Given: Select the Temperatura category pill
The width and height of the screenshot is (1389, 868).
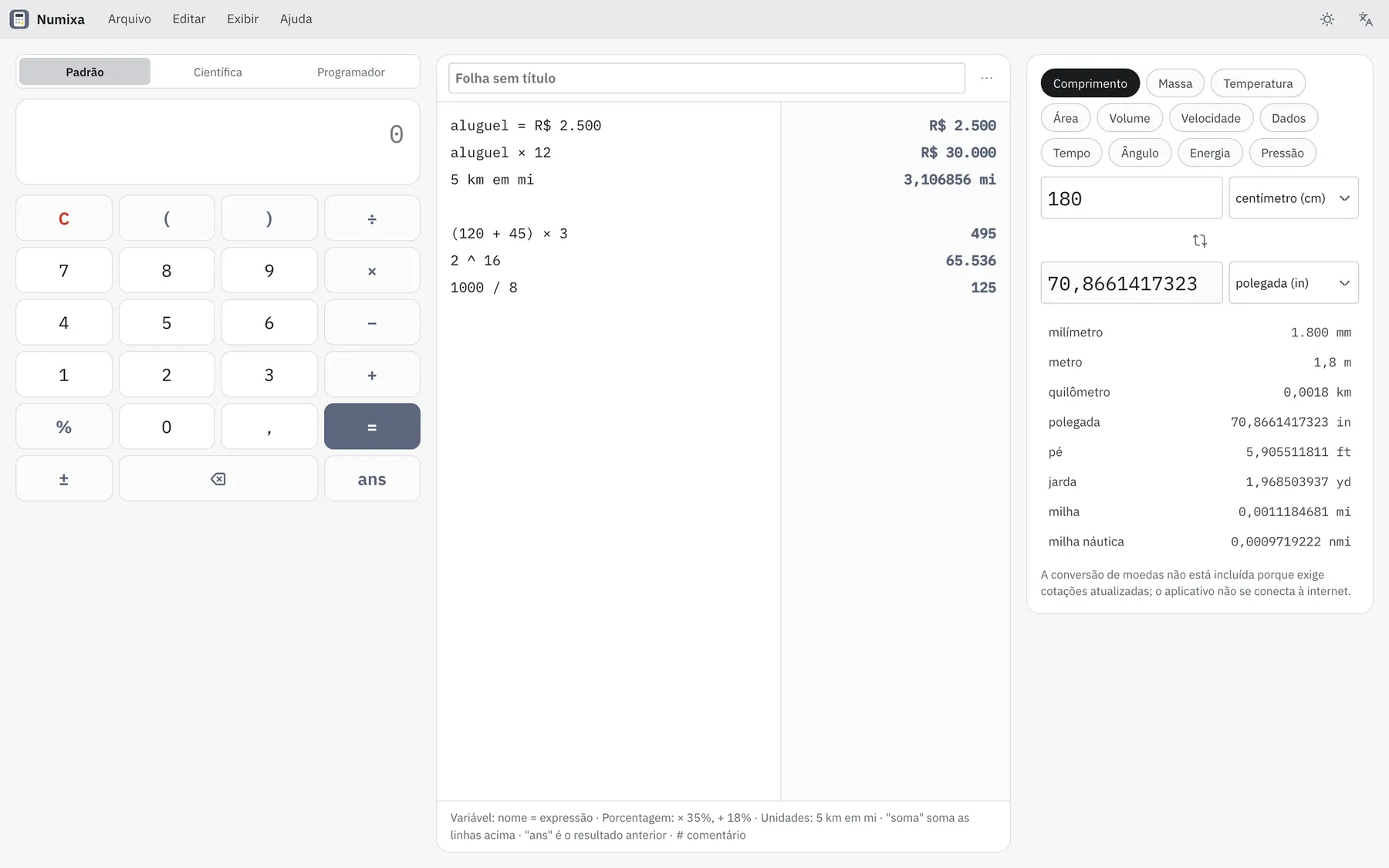Looking at the screenshot, I should click(x=1258, y=83).
